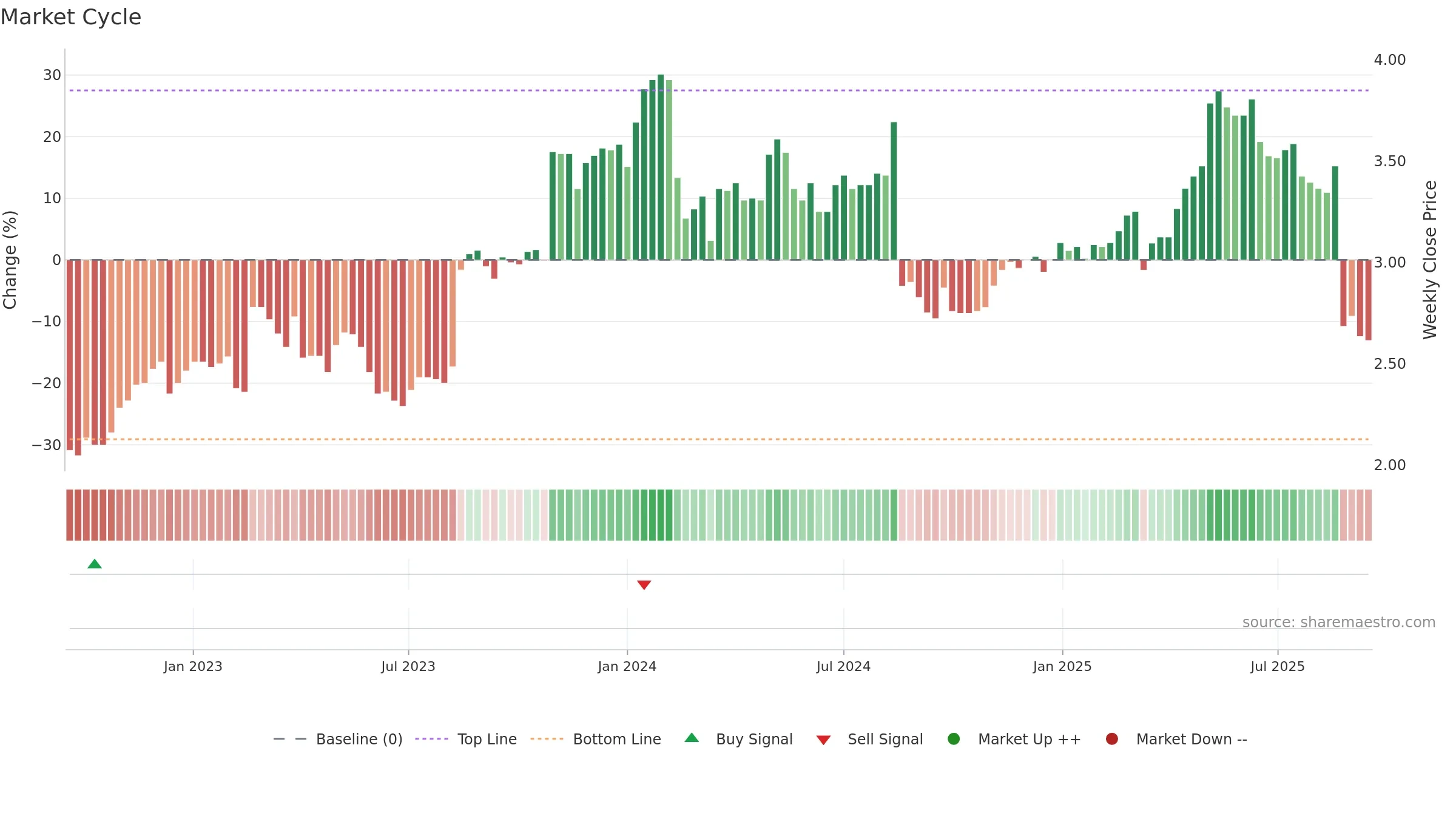Toggle the Top Line legend entry

coord(466,740)
